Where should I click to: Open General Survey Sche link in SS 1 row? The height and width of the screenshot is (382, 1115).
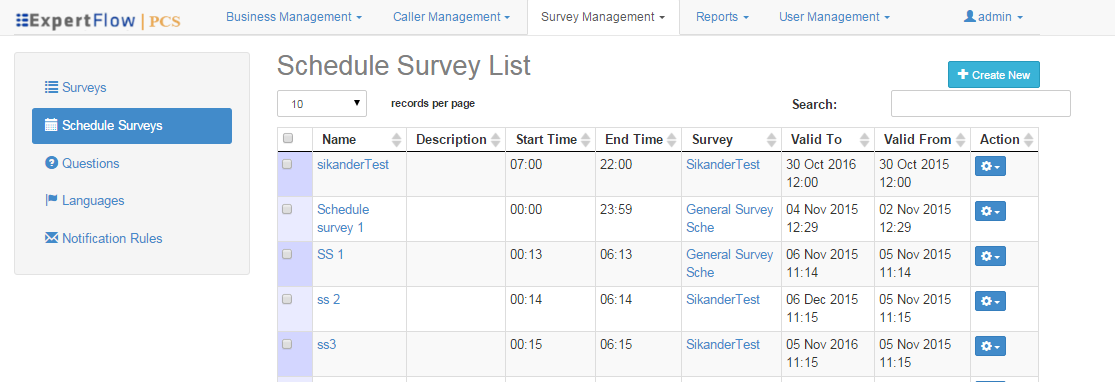730,263
